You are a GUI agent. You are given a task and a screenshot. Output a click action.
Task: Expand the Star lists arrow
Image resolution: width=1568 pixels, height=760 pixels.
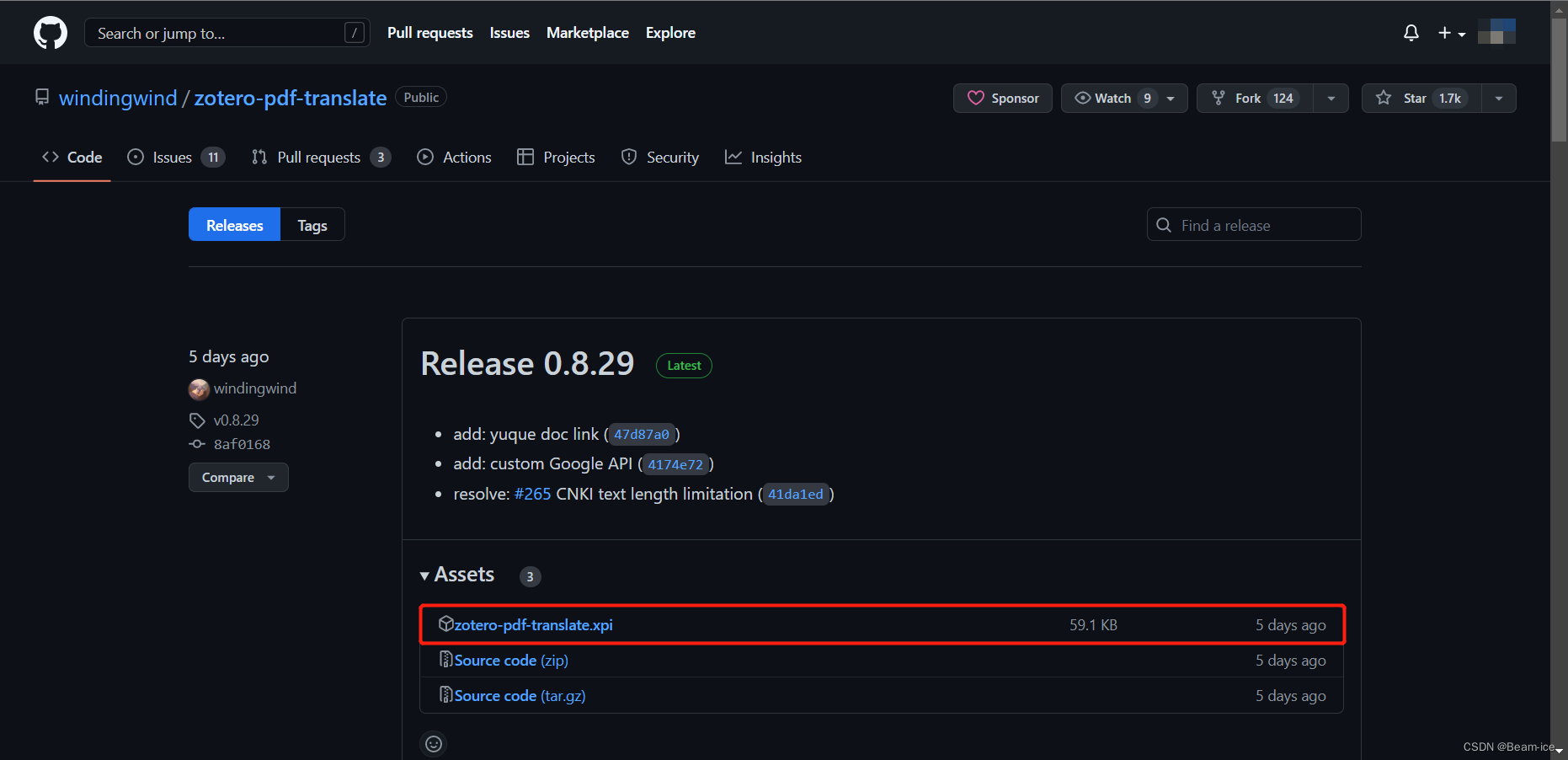point(1499,98)
